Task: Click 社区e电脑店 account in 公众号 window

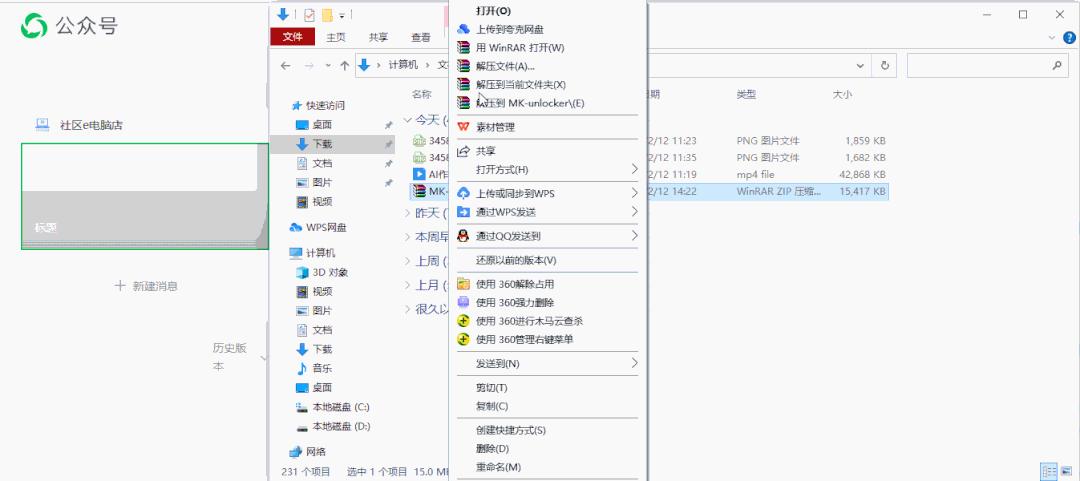Action: click(91, 125)
